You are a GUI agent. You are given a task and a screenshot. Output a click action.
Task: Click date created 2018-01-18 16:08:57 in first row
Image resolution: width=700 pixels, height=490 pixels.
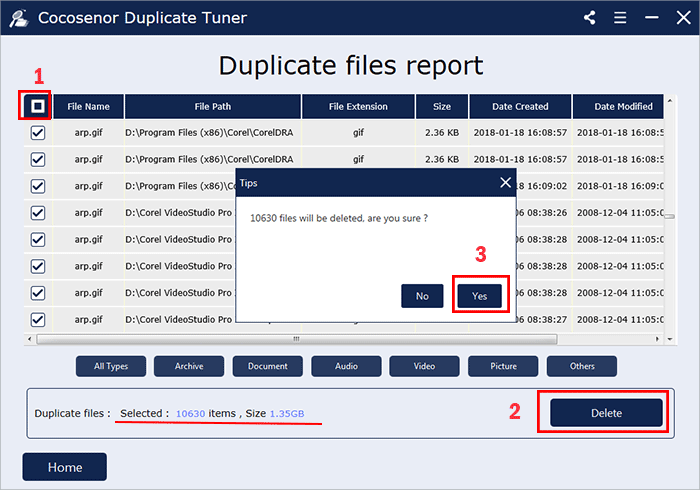520,133
